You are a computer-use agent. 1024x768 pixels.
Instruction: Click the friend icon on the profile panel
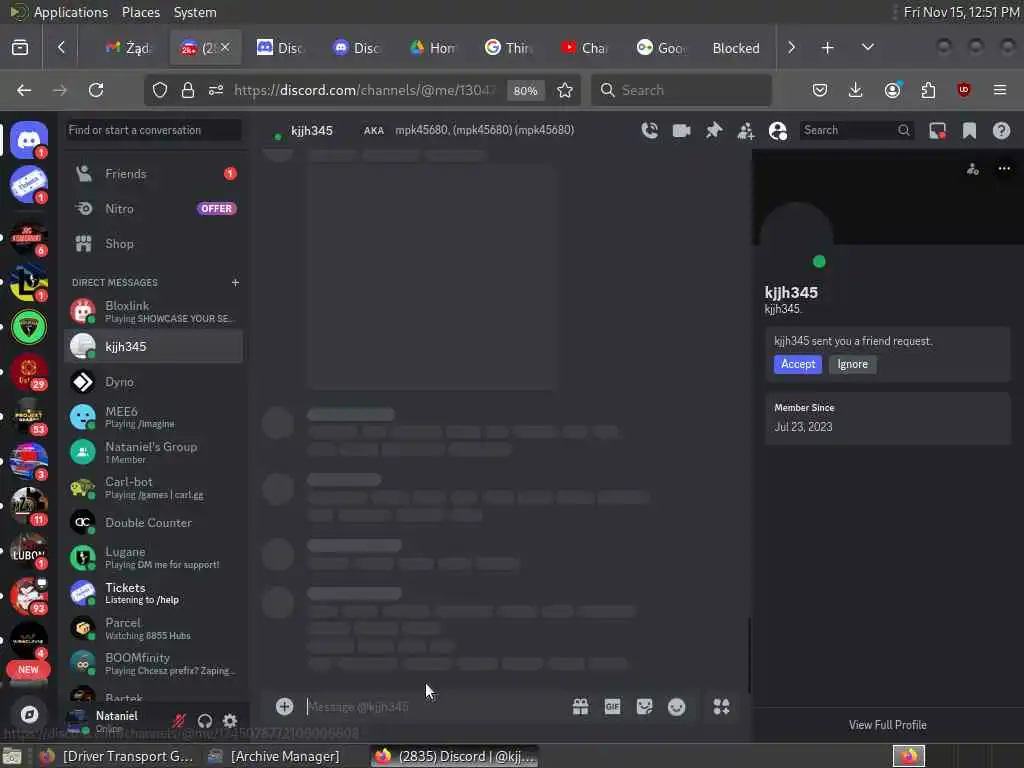[x=972, y=169]
